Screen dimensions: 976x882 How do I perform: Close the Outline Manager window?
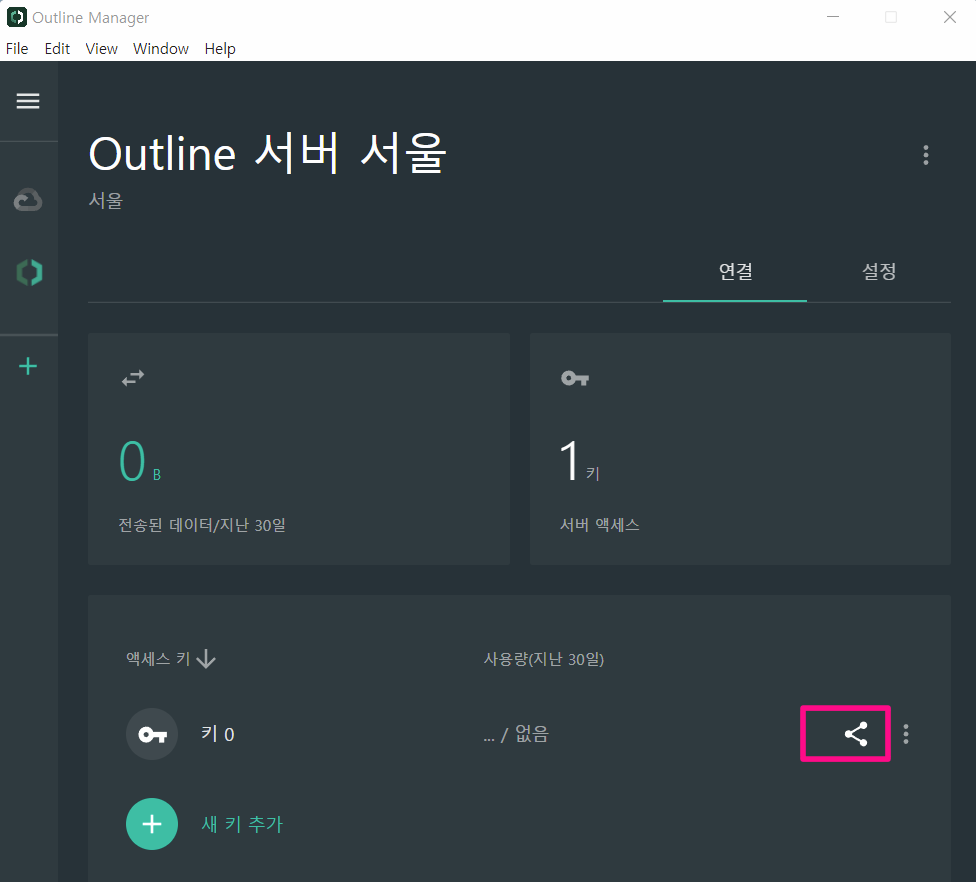click(949, 17)
